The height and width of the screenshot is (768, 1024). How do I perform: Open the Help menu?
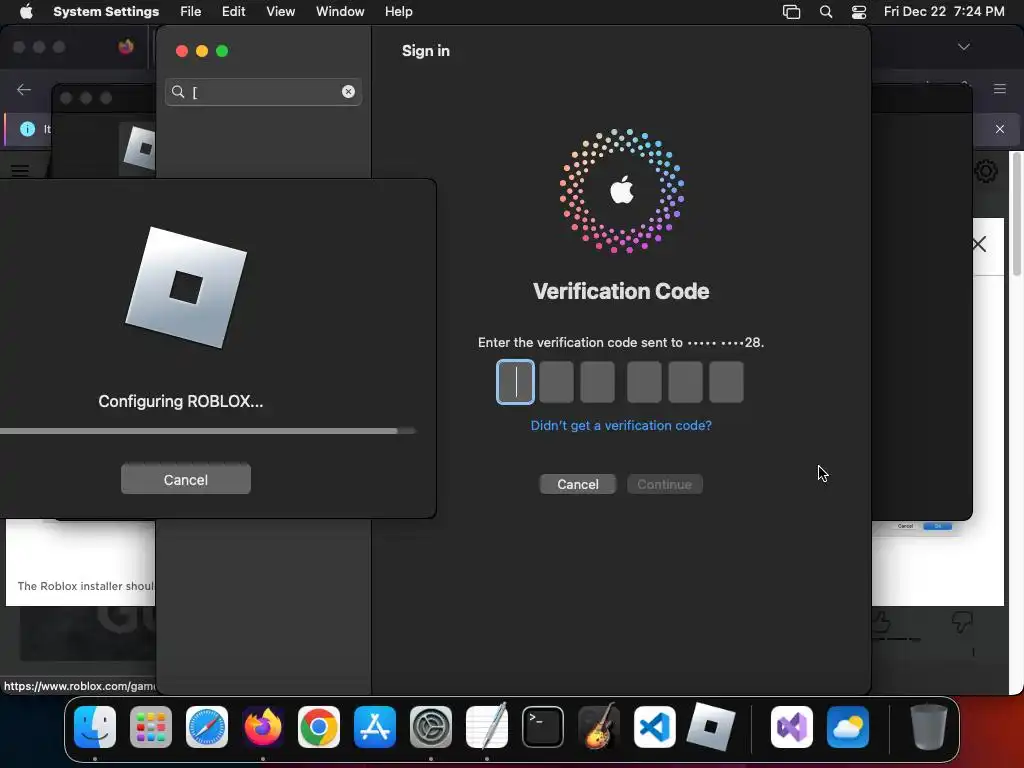398,12
